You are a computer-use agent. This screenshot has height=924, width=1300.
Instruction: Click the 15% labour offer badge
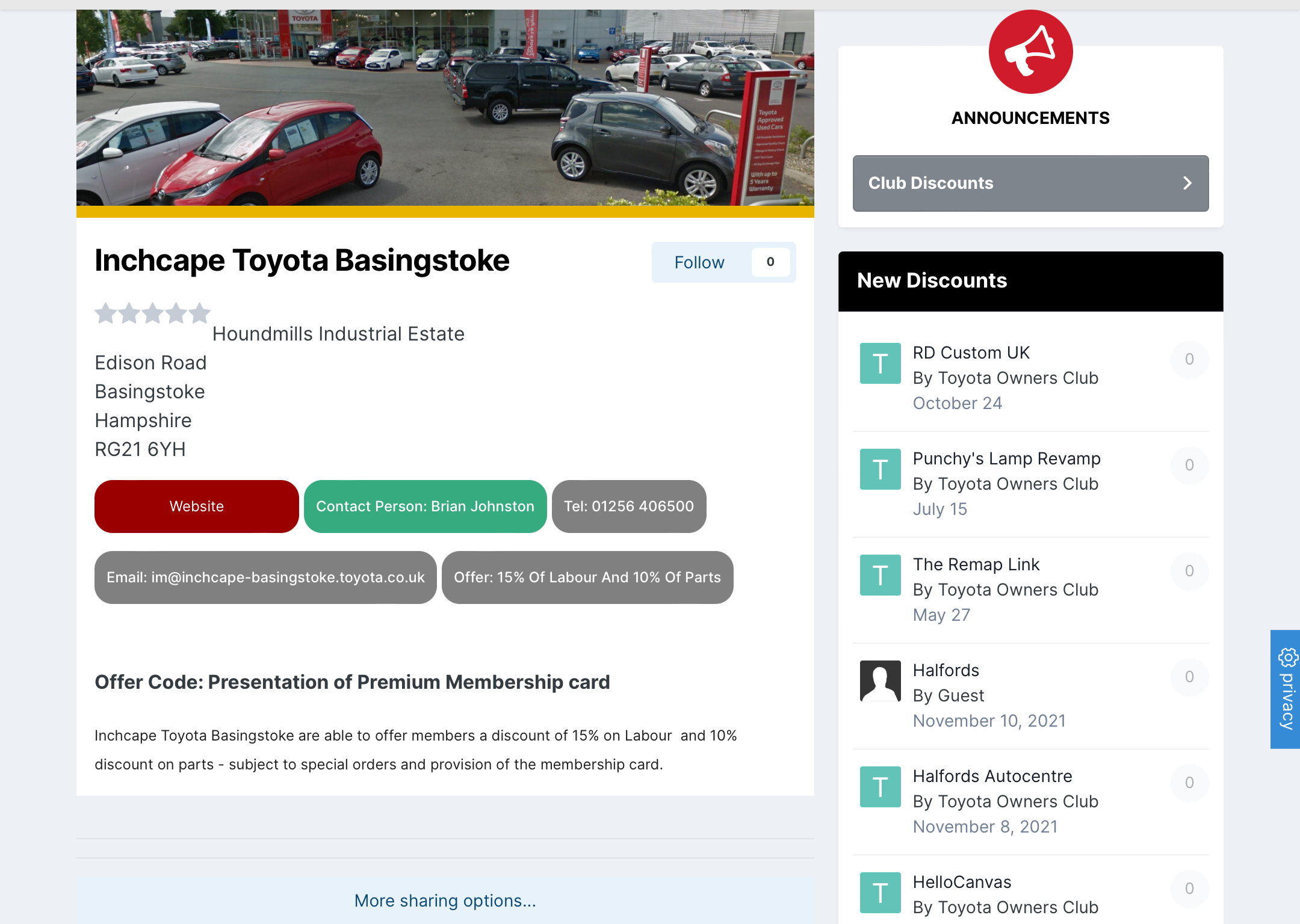pyautogui.click(x=587, y=577)
